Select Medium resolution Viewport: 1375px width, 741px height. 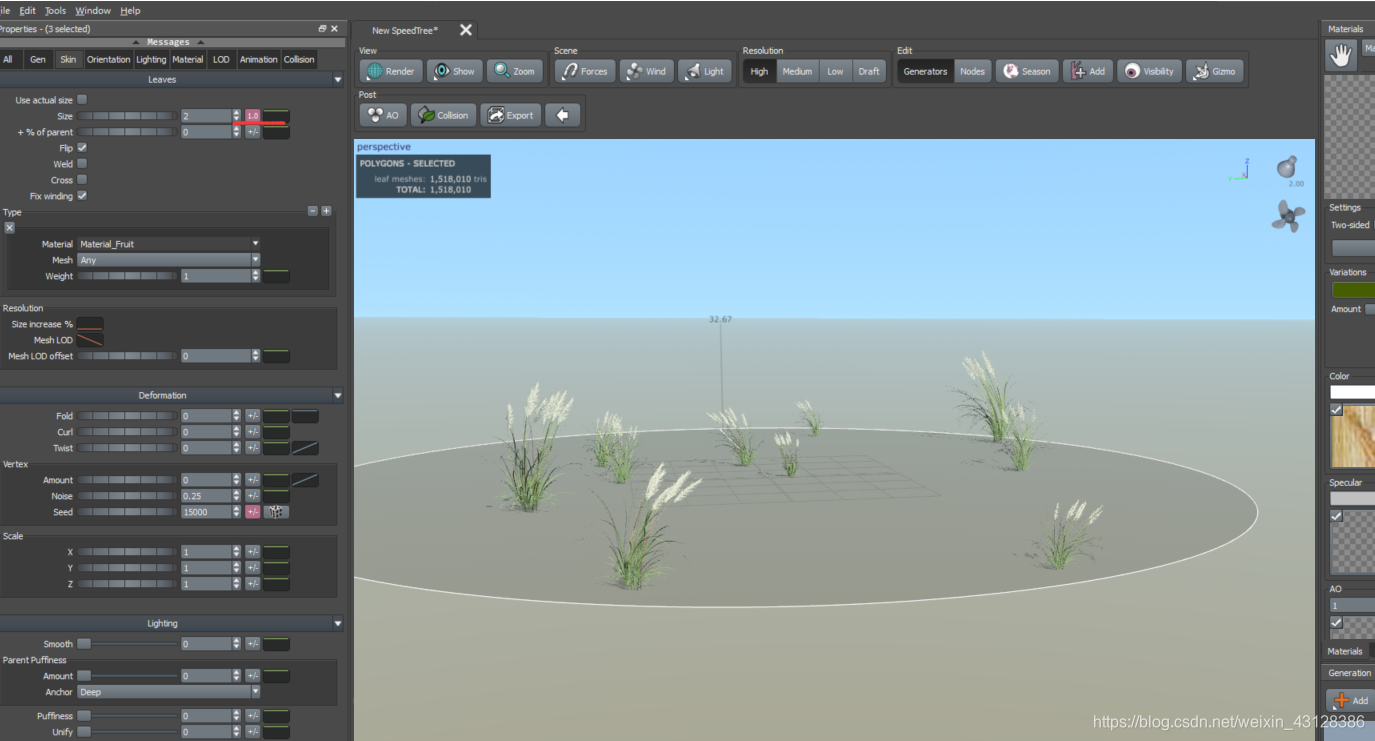coord(797,71)
